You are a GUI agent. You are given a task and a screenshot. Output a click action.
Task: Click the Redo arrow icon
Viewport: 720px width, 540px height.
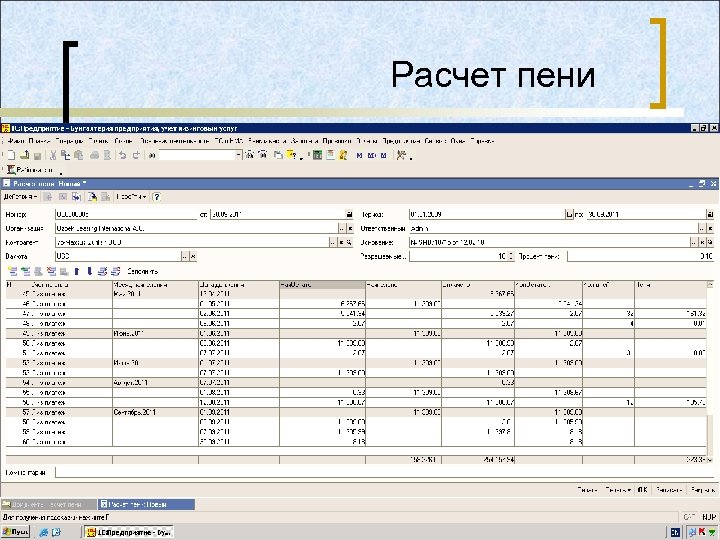[x=136, y=155]
